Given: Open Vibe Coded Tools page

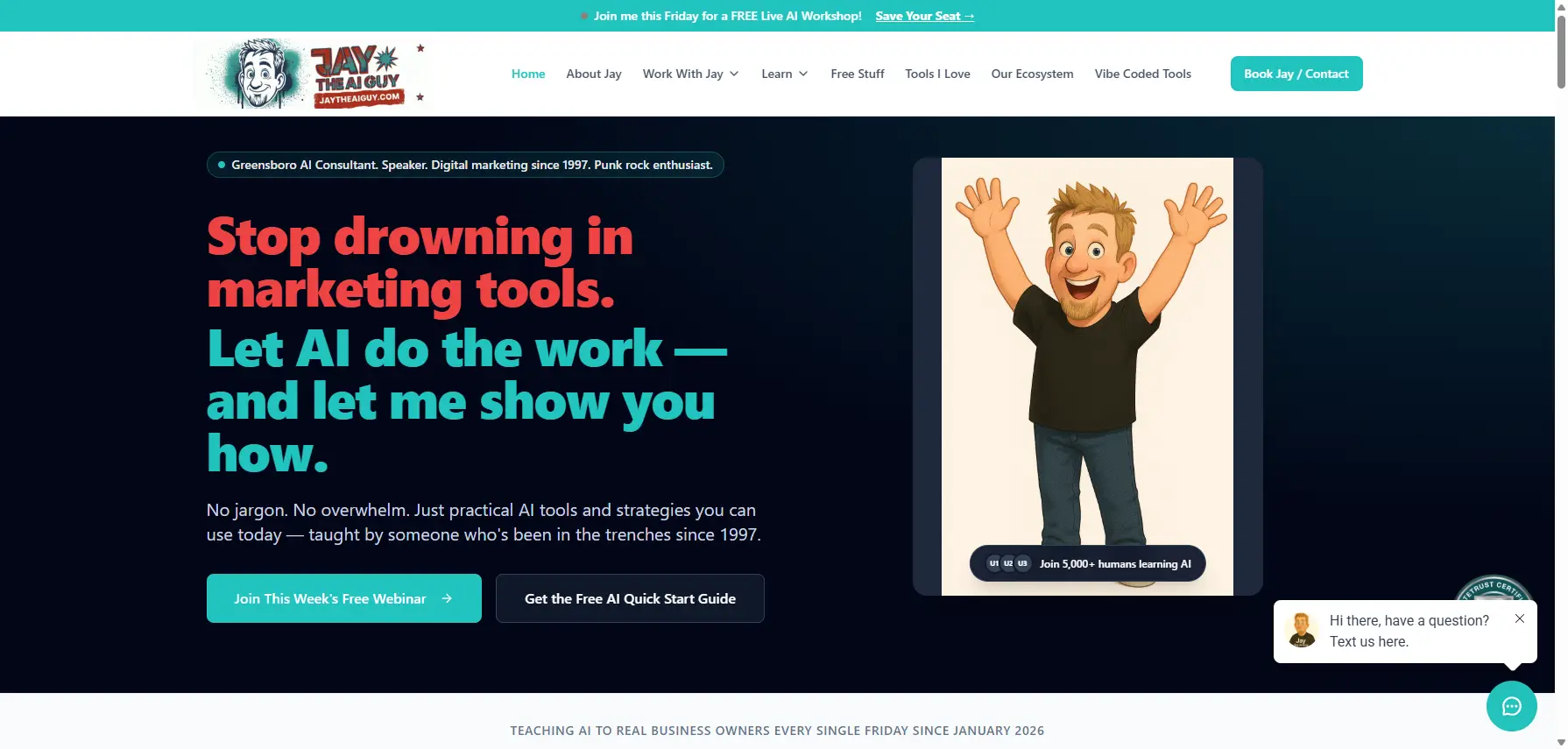Looking at the screenshot, I should [1142, 74].
